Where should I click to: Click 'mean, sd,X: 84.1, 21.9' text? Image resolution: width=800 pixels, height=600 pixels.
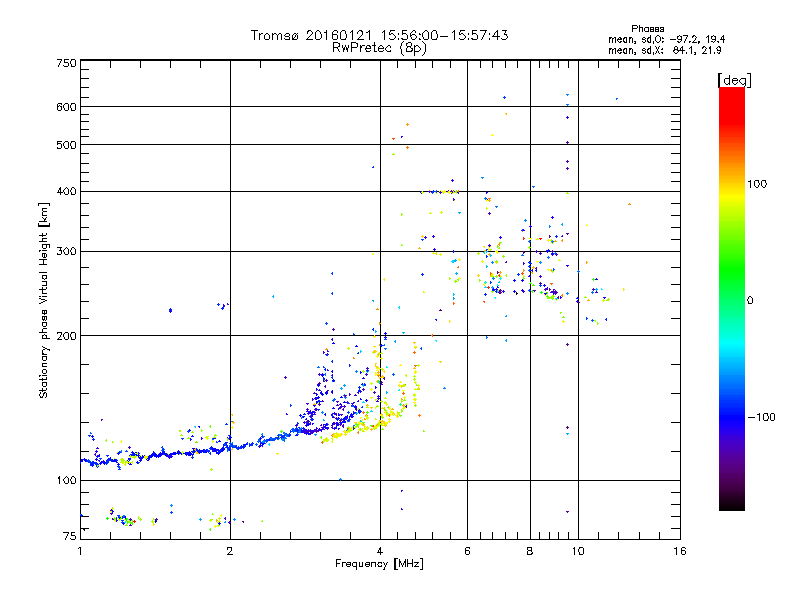[x=664, y=50]
